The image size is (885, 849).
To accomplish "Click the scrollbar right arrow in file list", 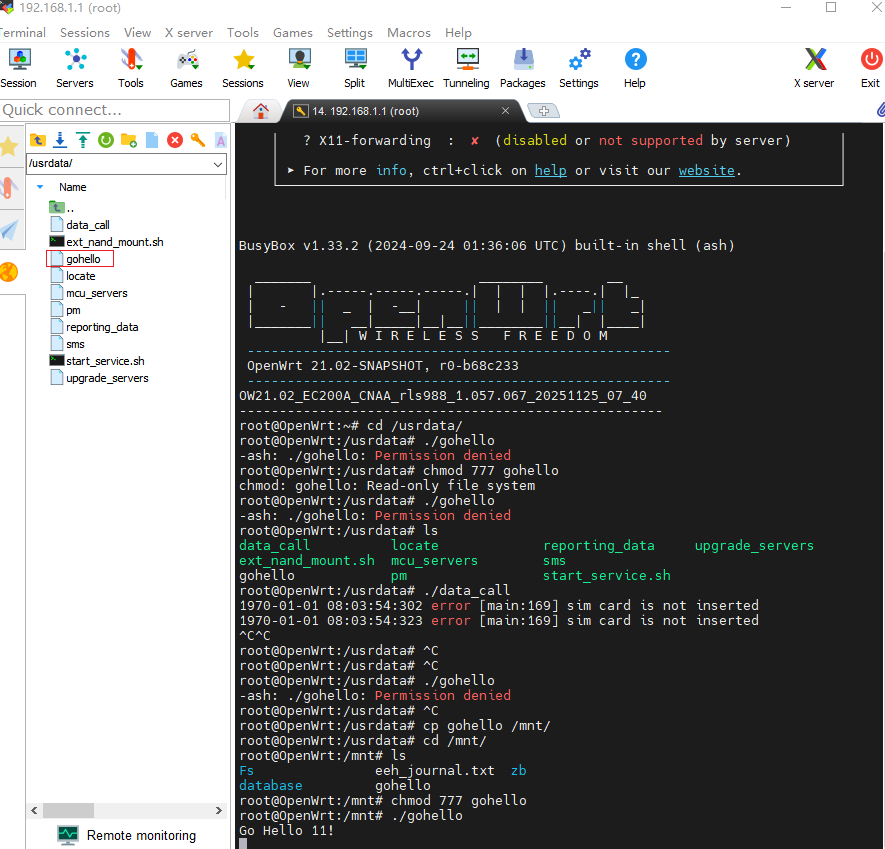I will [218, 811].
